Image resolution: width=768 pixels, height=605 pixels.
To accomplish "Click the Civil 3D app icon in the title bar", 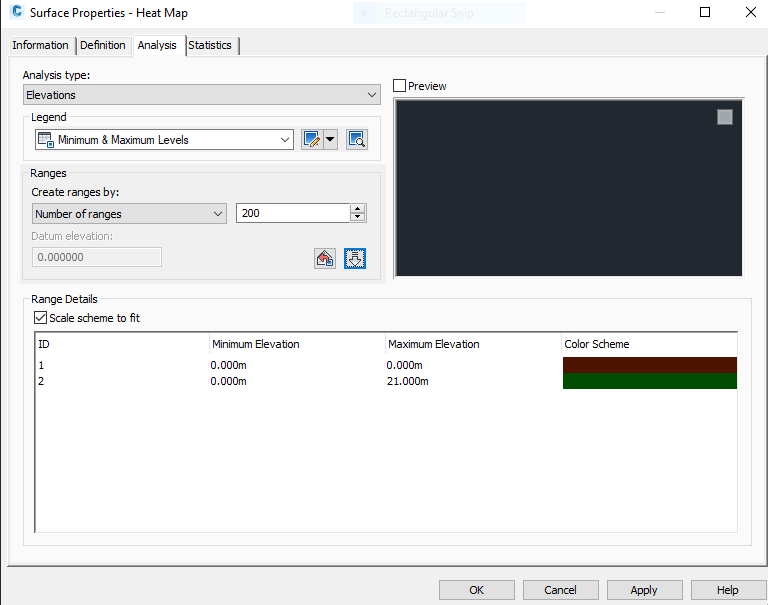I will coord(17,12).
